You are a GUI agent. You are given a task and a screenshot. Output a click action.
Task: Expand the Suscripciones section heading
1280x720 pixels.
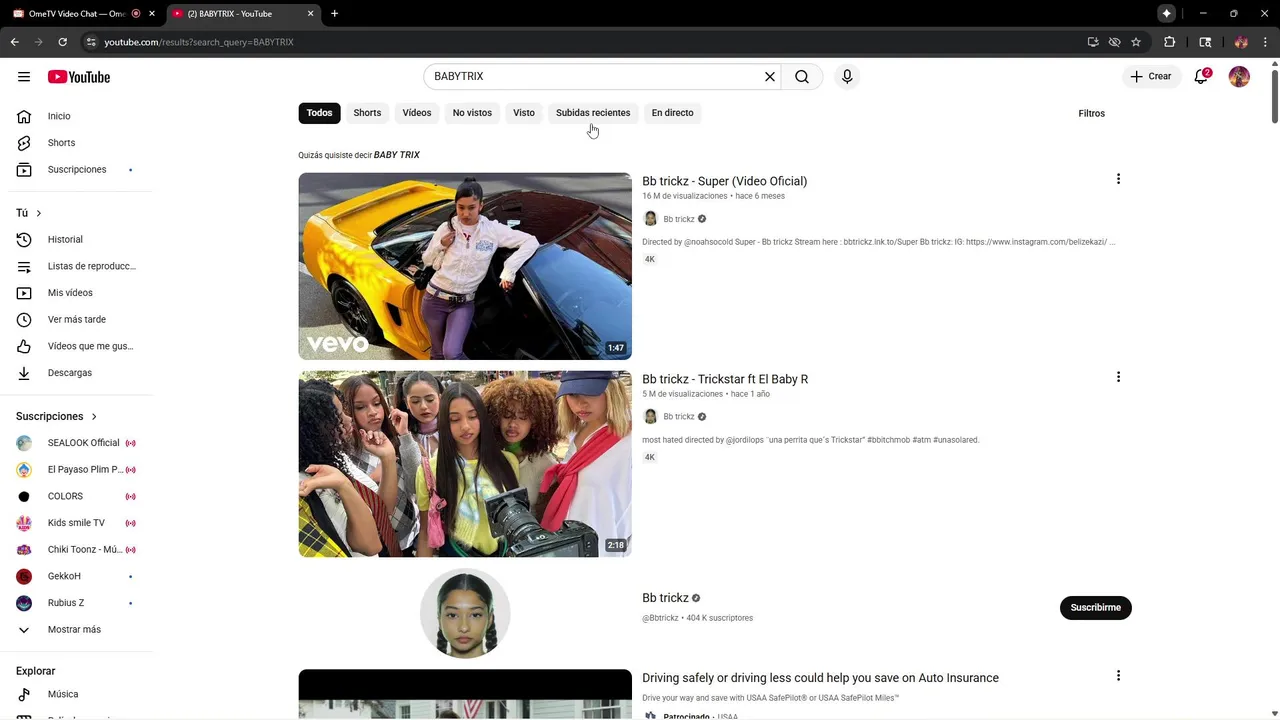coord(57,416)
